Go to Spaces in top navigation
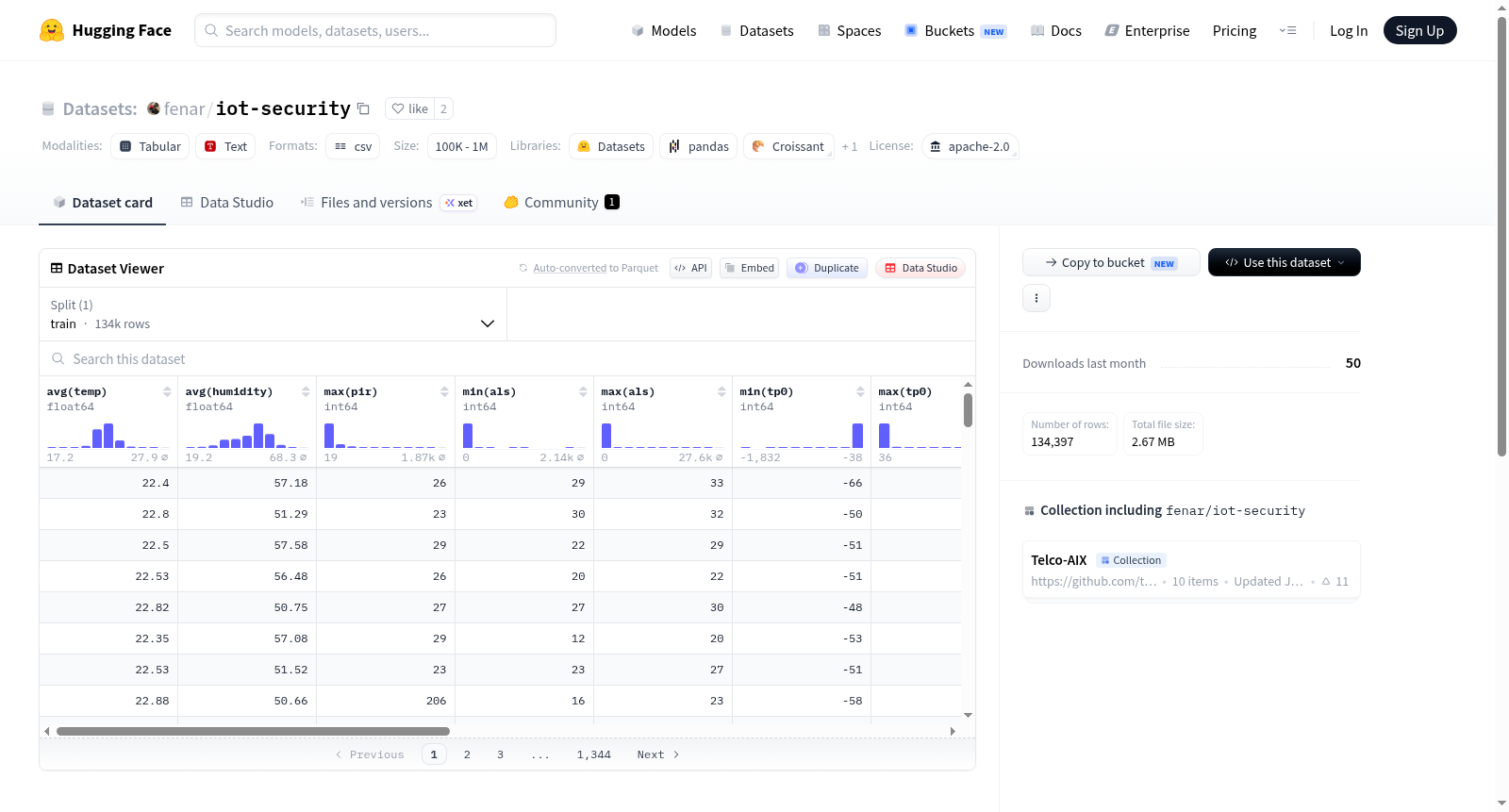The image size is (1509, 812). 849,30
